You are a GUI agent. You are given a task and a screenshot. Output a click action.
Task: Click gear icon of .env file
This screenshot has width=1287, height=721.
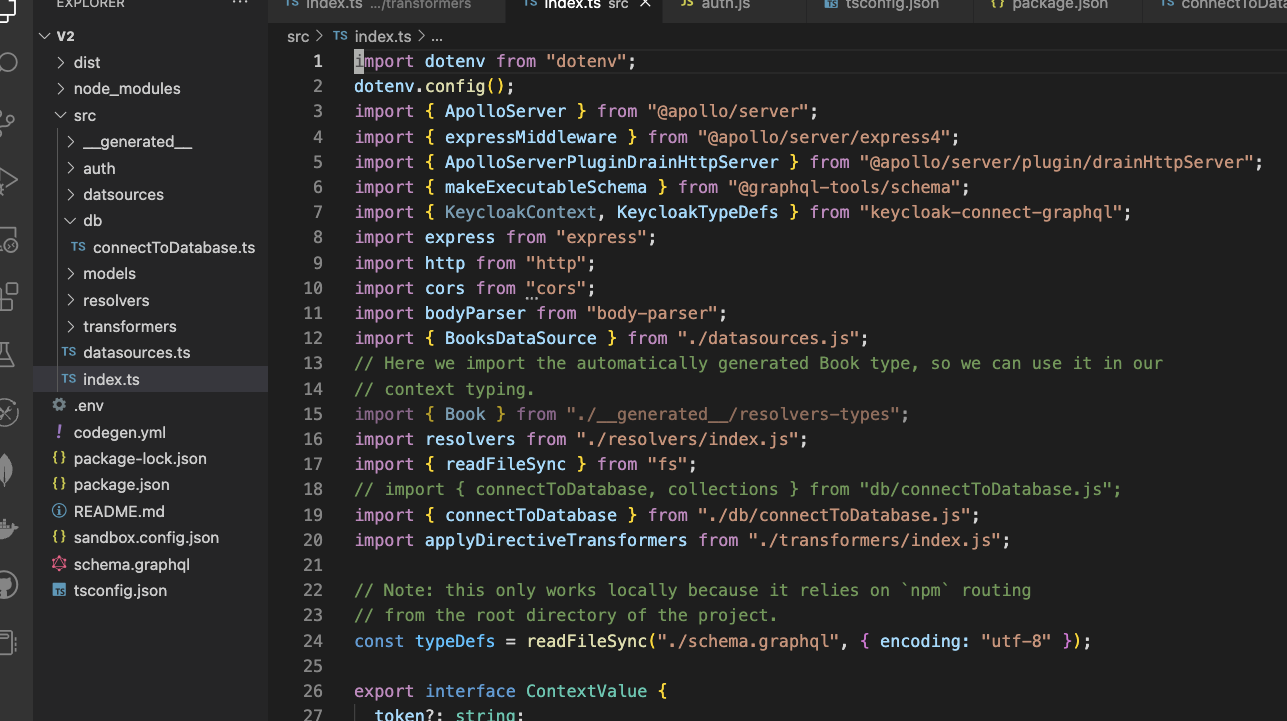tap(59, 405)
